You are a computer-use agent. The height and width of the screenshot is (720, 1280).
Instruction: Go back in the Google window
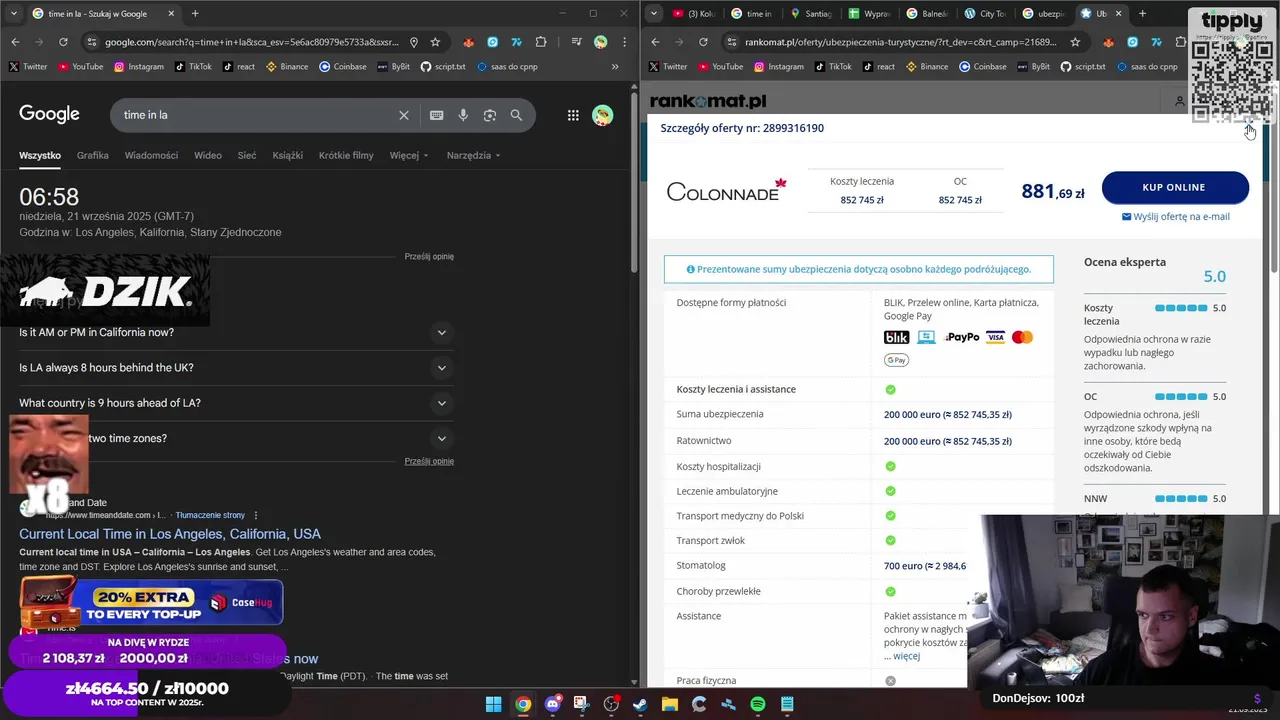point(15,42)
